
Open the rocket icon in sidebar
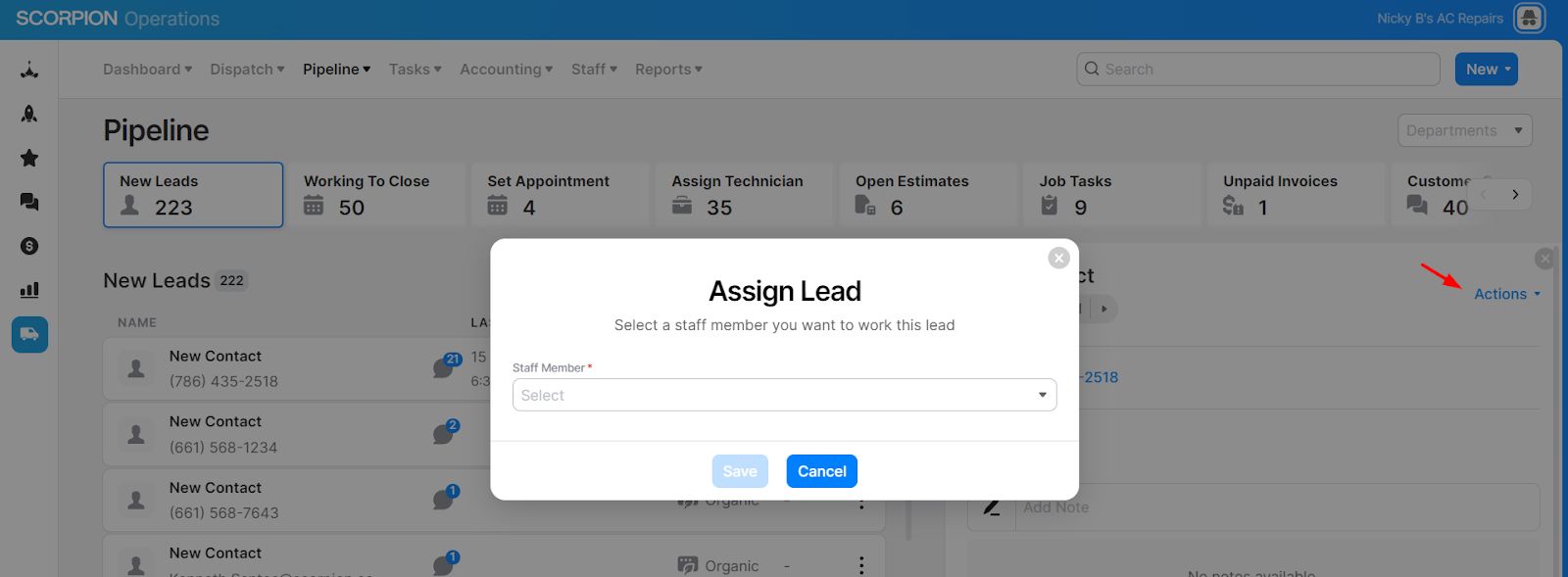29,114
